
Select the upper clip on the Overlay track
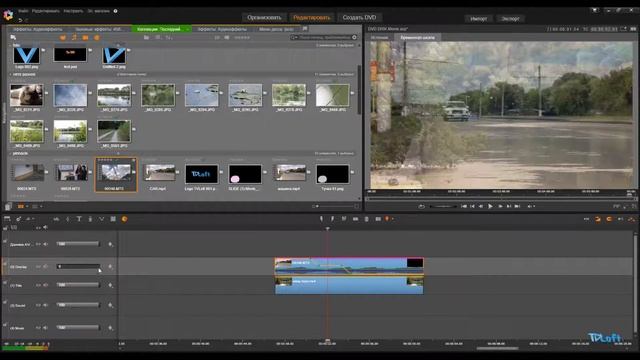[x=349, y=266]
